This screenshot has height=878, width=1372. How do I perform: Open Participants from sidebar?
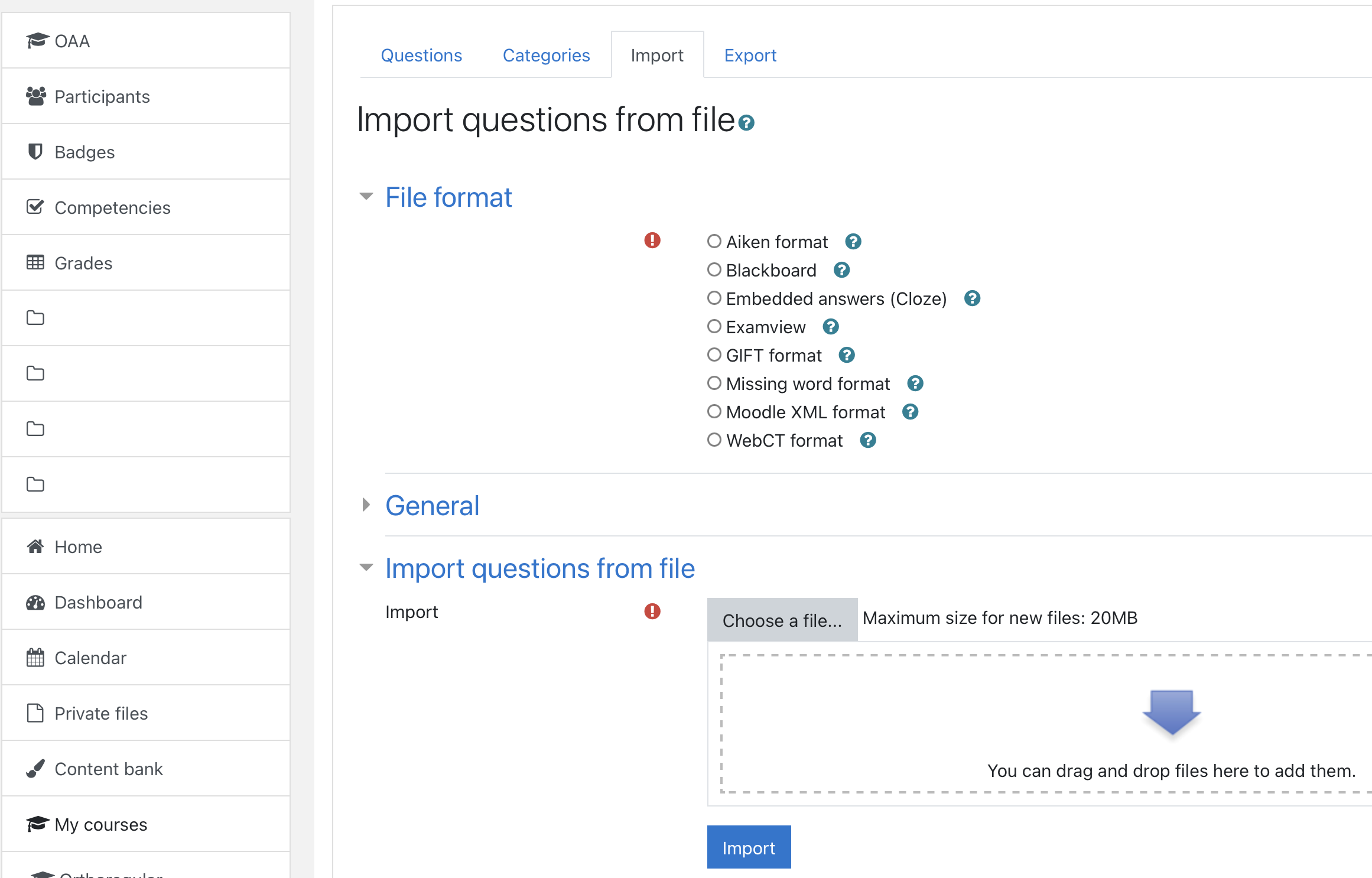pos(102,96)
